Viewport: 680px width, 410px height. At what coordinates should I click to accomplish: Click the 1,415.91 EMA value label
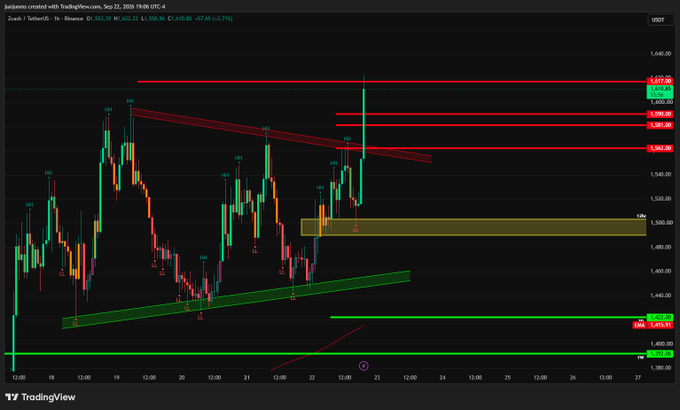(x=660, y=325)
